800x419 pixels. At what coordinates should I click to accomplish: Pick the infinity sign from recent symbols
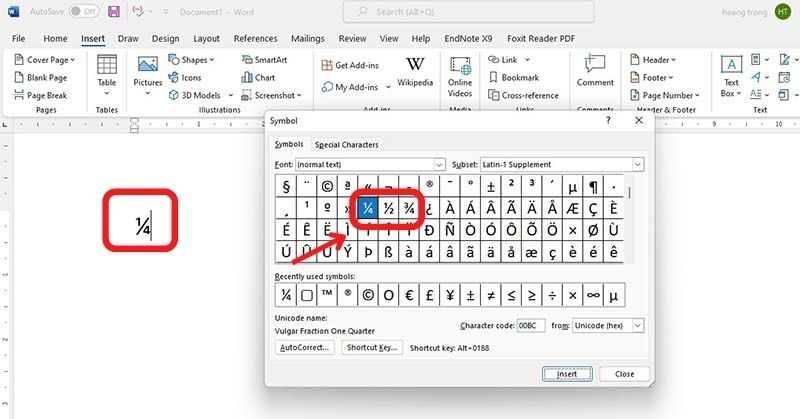(x=593, y=295)
